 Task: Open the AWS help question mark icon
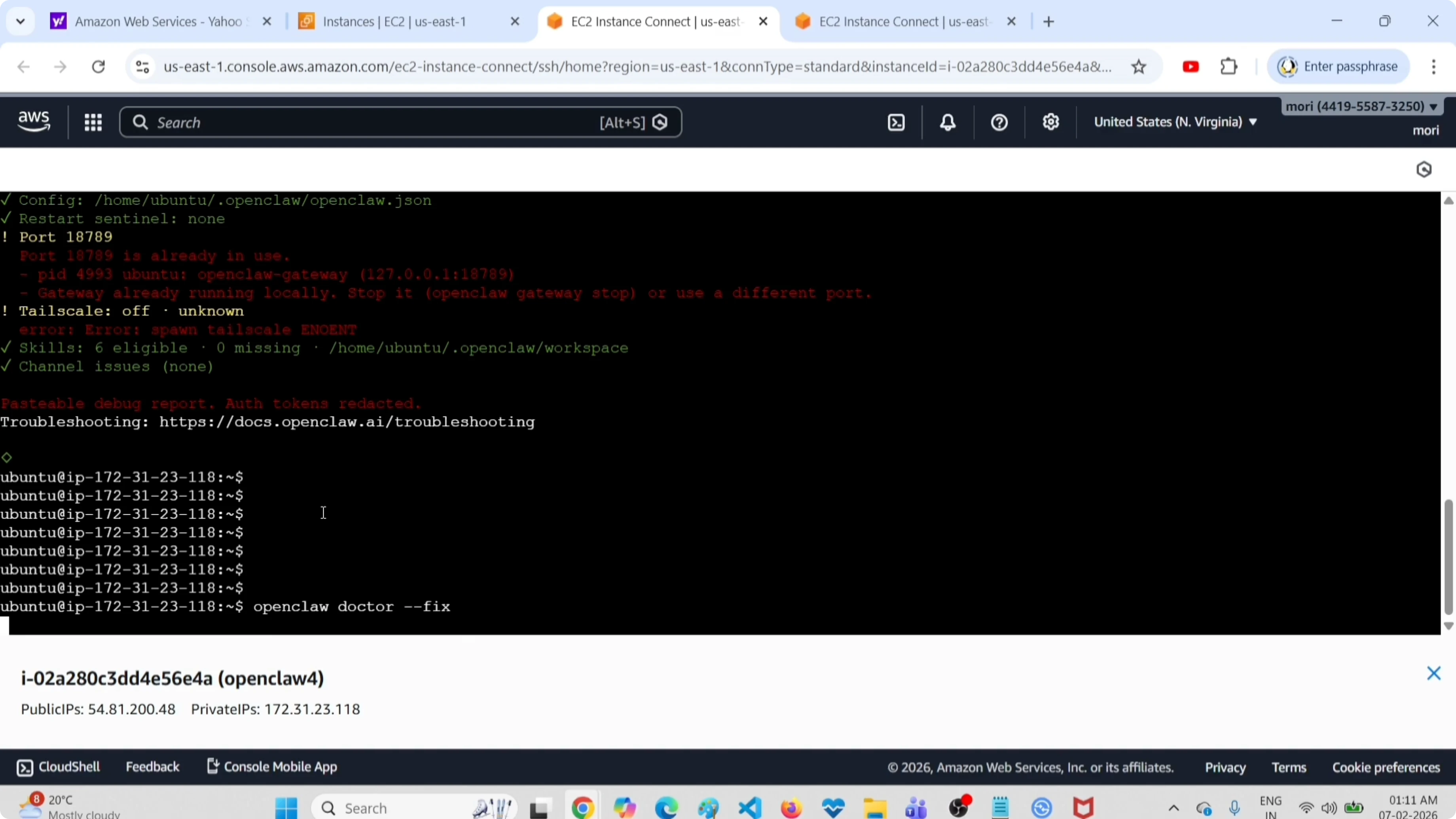[x=999, y=122]
